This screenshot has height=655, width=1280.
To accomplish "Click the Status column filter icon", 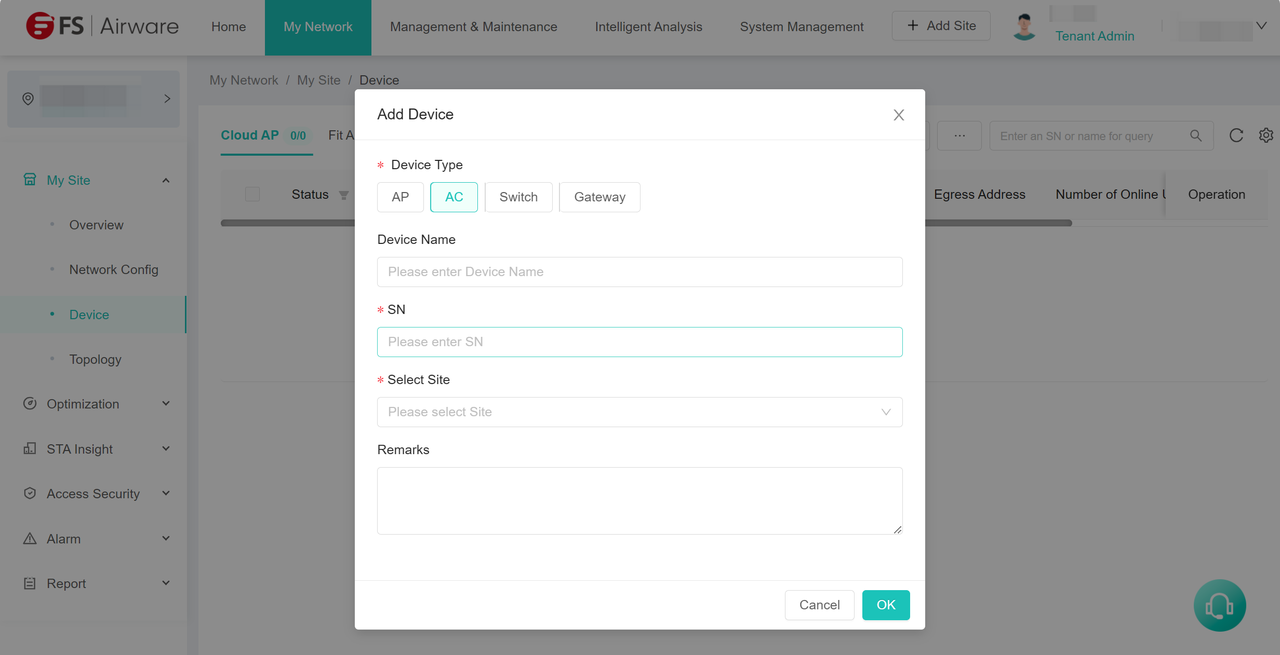I will (344, 195).
